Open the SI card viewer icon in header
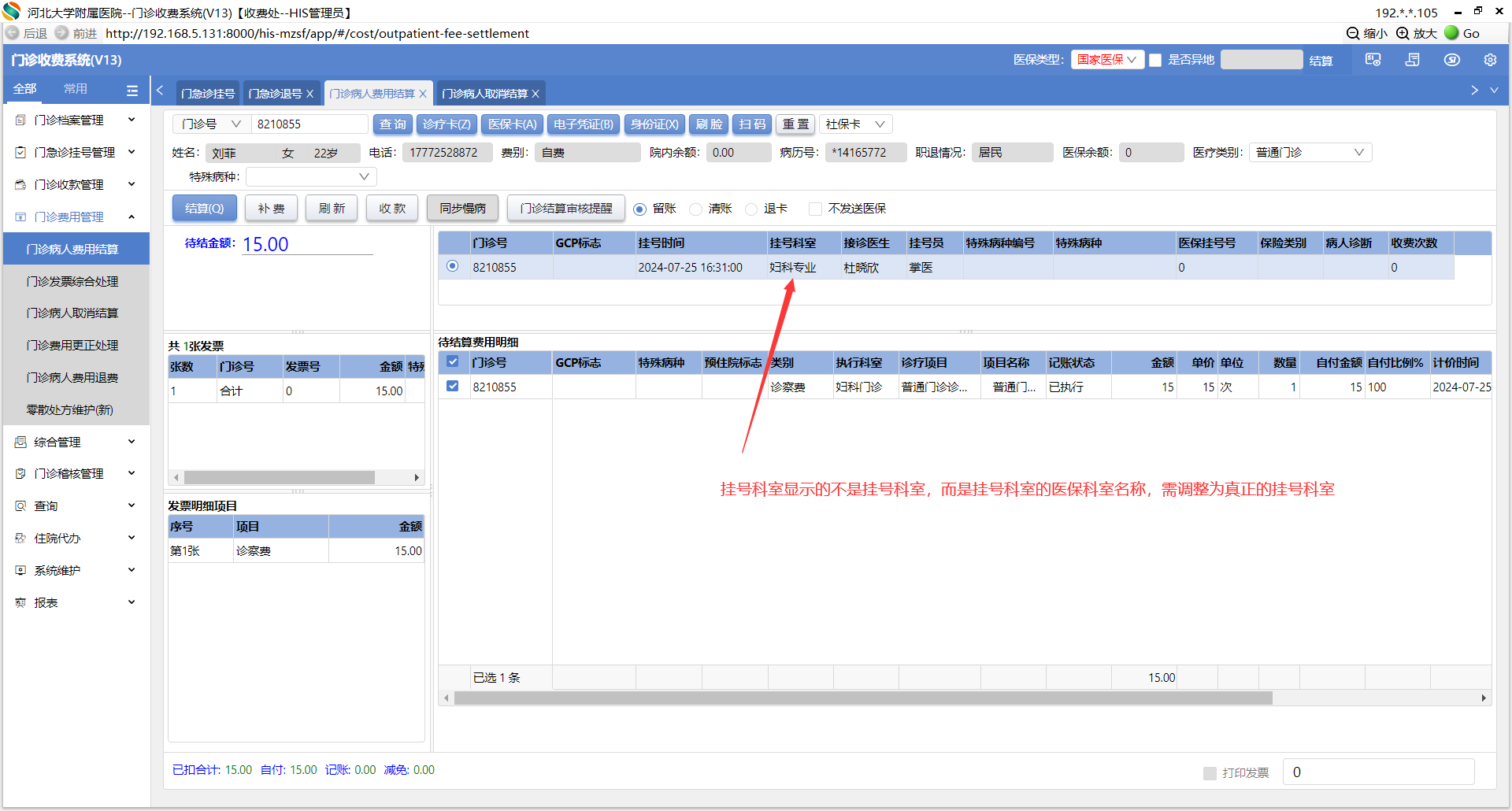This screenshot has width=1512, height=811. coord(1373,60)
